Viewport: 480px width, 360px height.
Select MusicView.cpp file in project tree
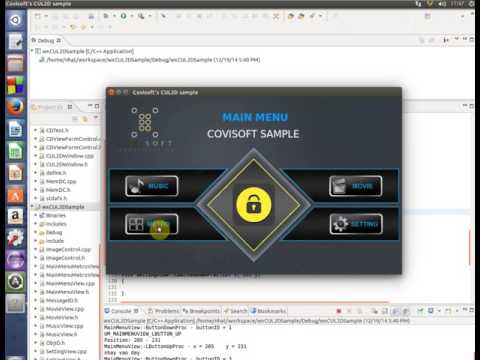pyautogui.click(x=64, y=326)
